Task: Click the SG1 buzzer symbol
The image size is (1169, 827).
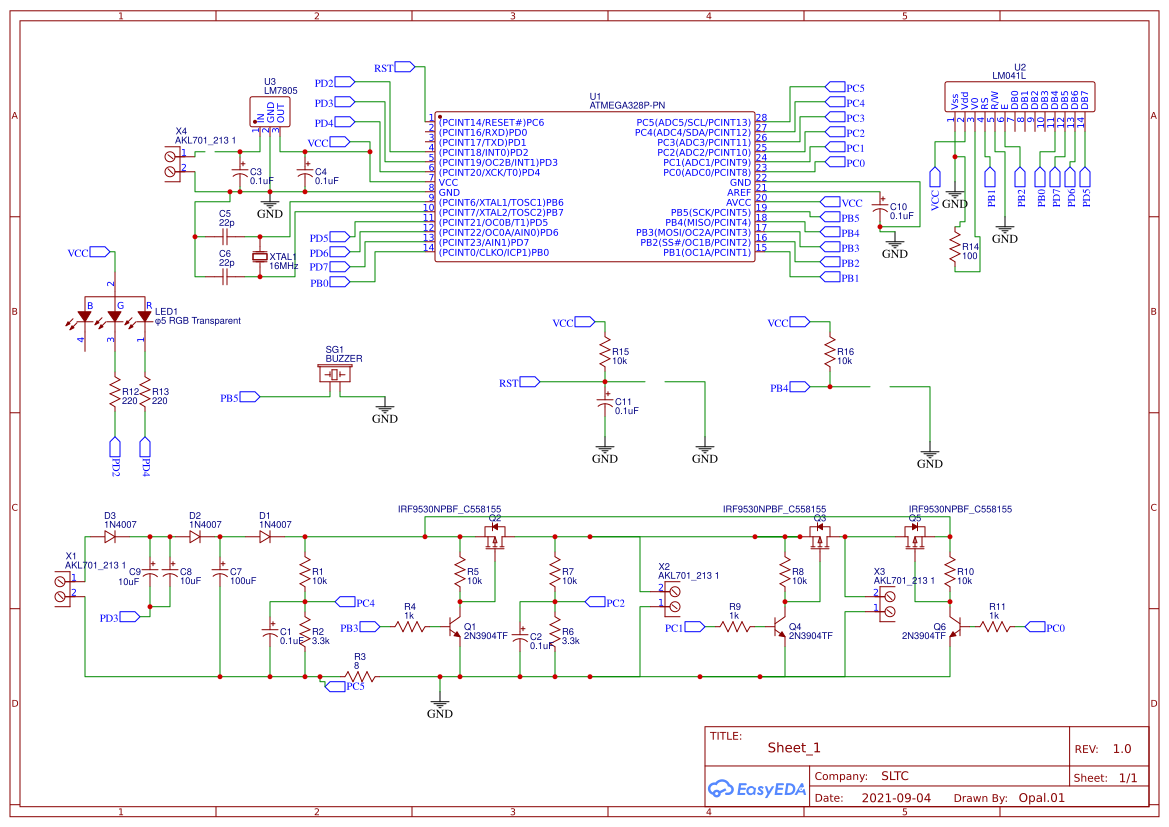Action: point(335,374)
